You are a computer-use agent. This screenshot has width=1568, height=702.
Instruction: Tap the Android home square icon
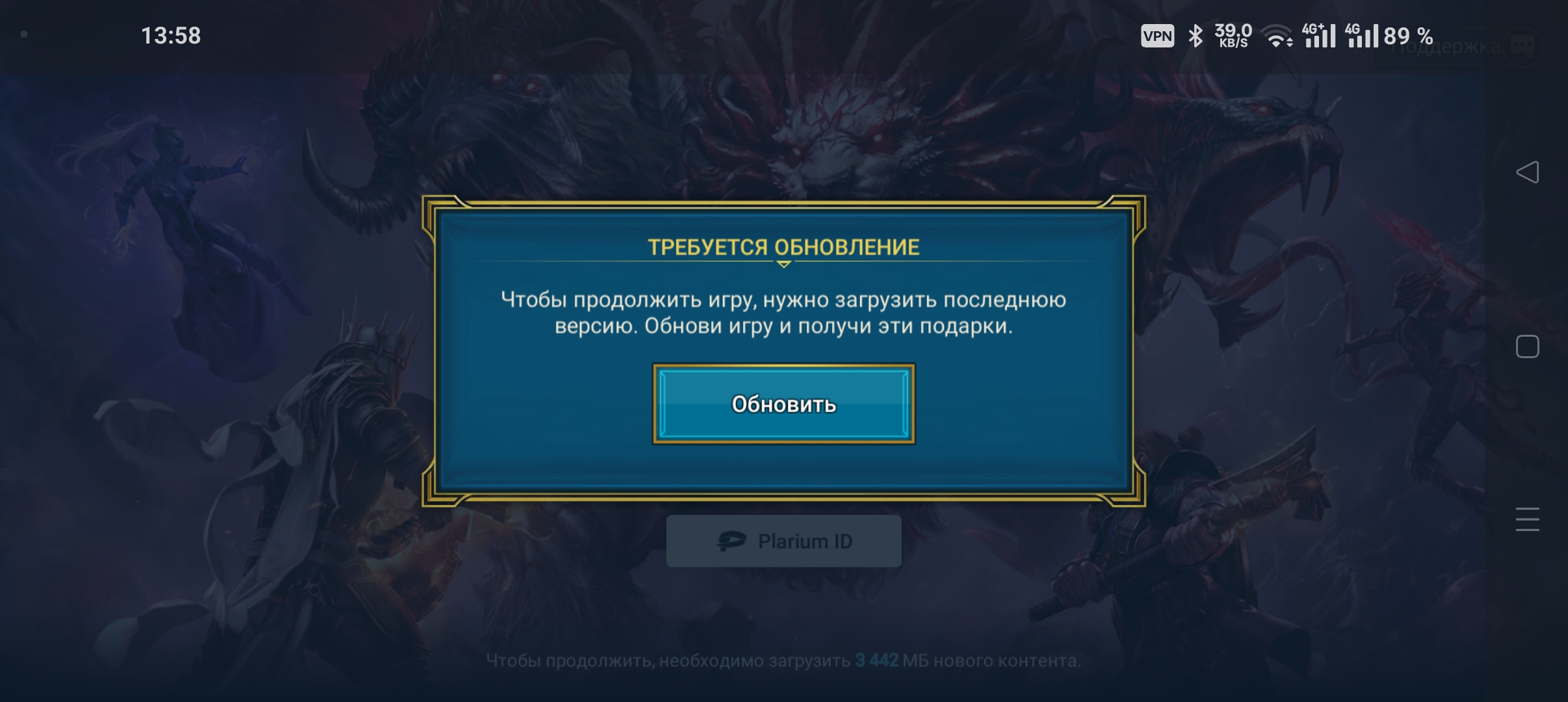pyautogui.click(x=1528, y=346)
